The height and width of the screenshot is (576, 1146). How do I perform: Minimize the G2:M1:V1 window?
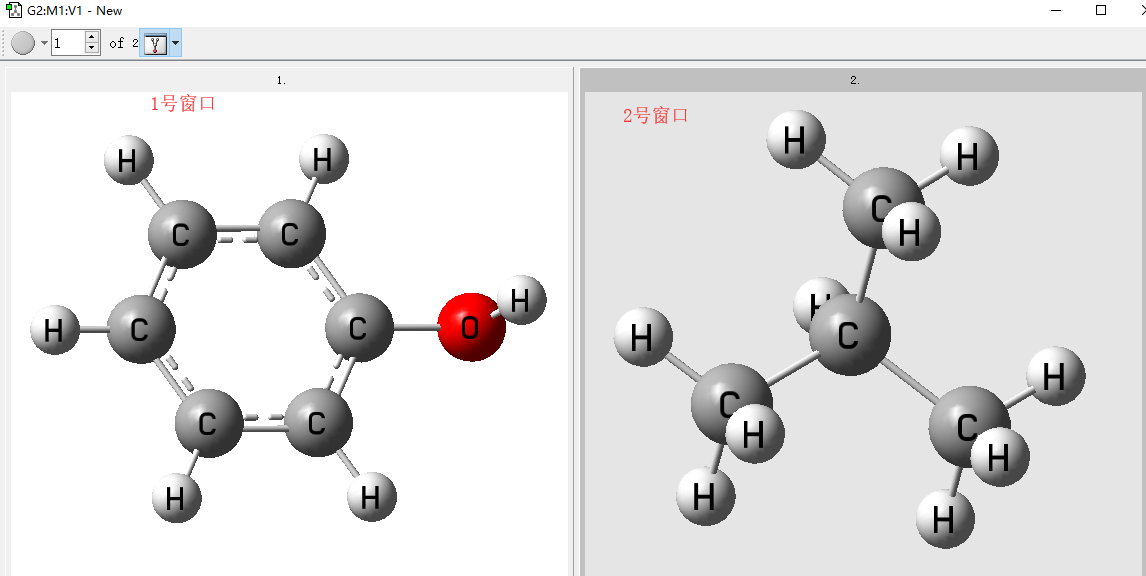pos(1056,10)
